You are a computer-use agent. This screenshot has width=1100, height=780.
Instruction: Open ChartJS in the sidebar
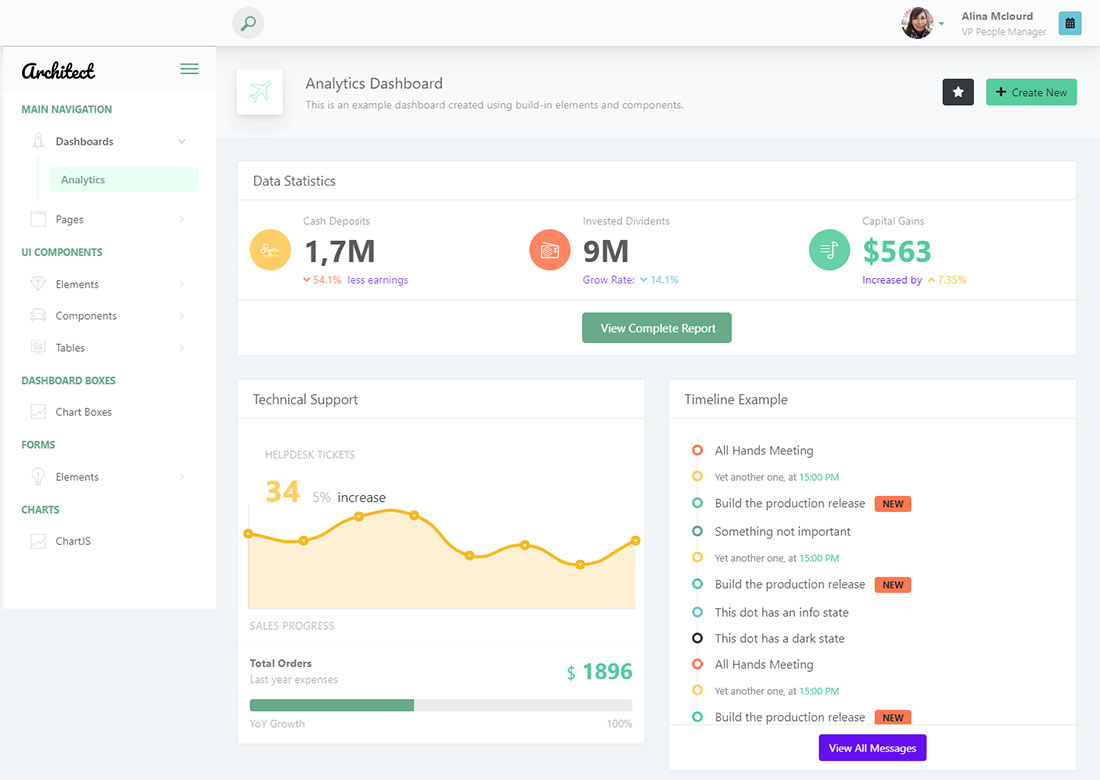tap(73, 541)
